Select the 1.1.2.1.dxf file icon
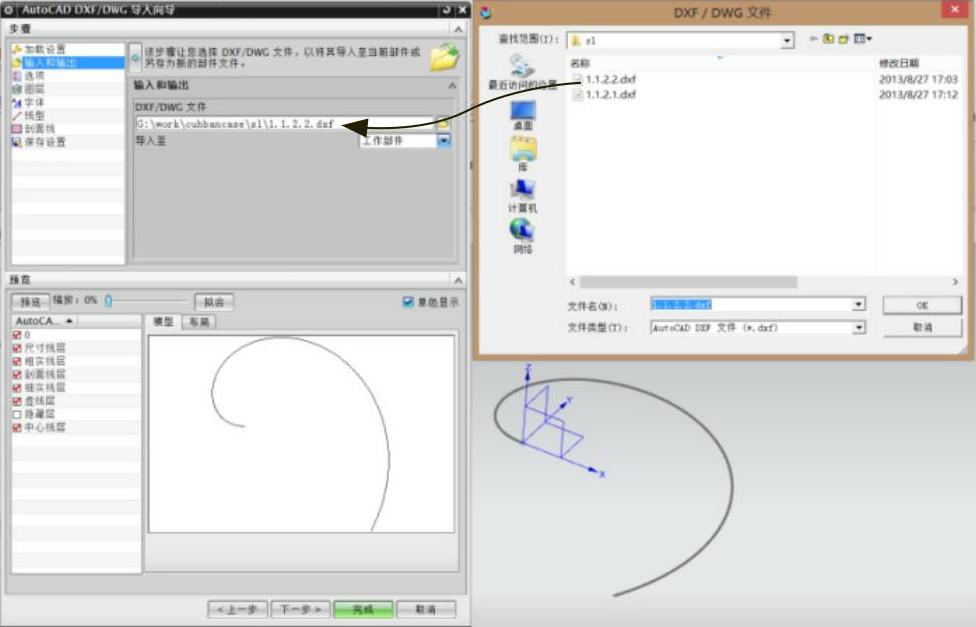976x627 pixels. click(x=578, y=95)
